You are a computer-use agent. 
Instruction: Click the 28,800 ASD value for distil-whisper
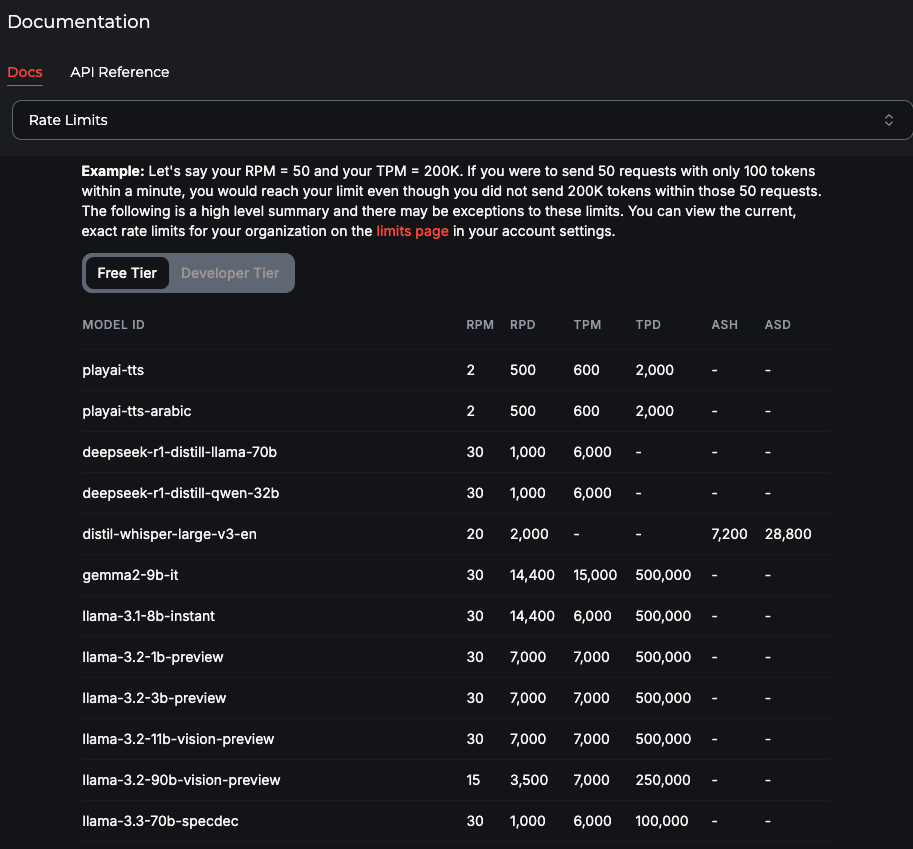point(788,534)
